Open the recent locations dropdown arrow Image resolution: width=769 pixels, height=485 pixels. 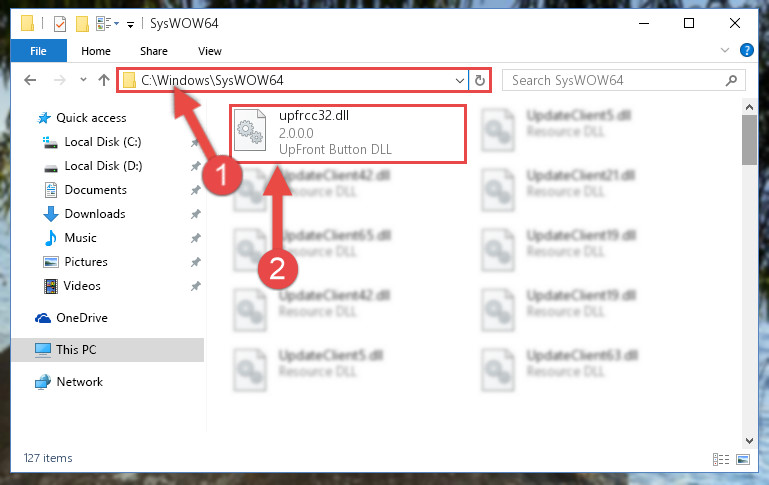tap(83, 79)
